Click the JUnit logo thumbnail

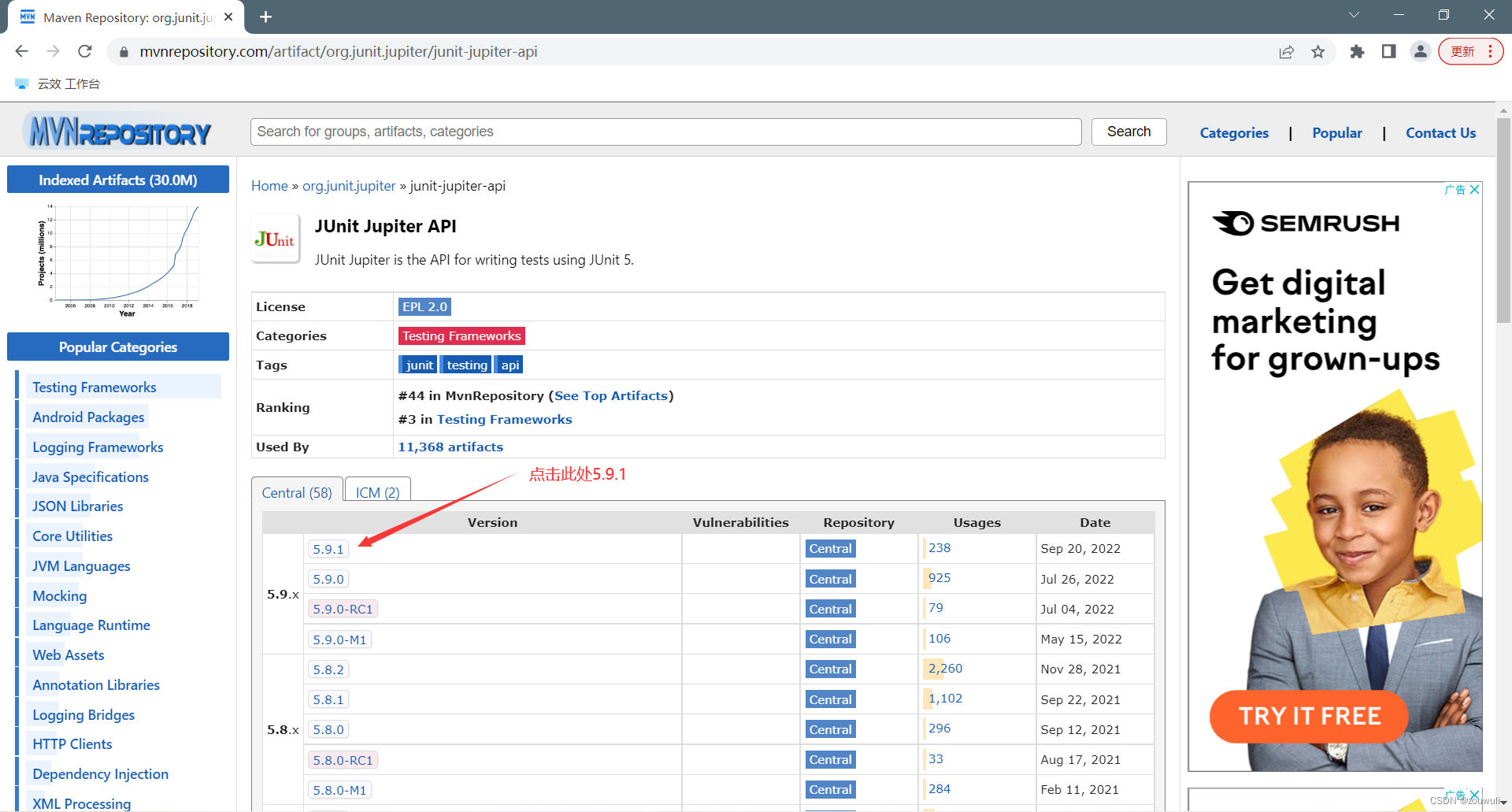click(x=275, y=239)
